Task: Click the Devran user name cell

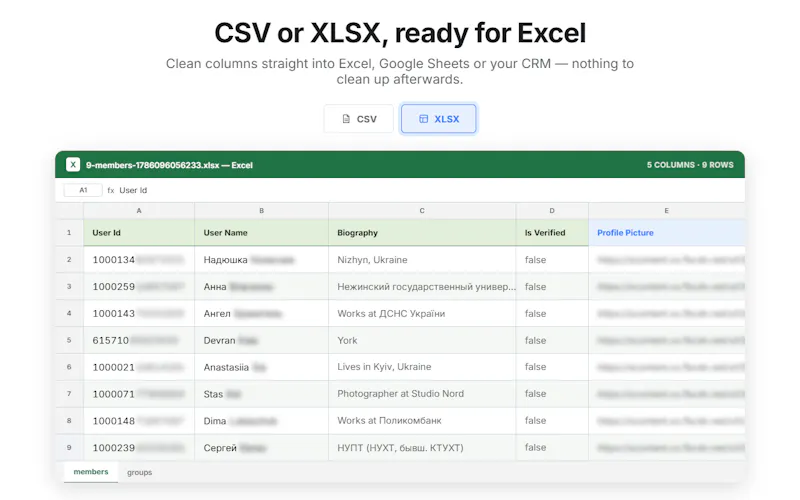Action: pyautogui.click(x=262, y=340)
